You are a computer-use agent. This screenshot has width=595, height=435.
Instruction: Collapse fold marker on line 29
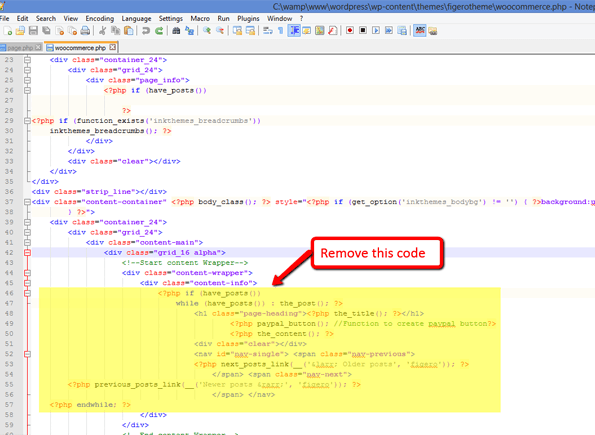(27, 121)
